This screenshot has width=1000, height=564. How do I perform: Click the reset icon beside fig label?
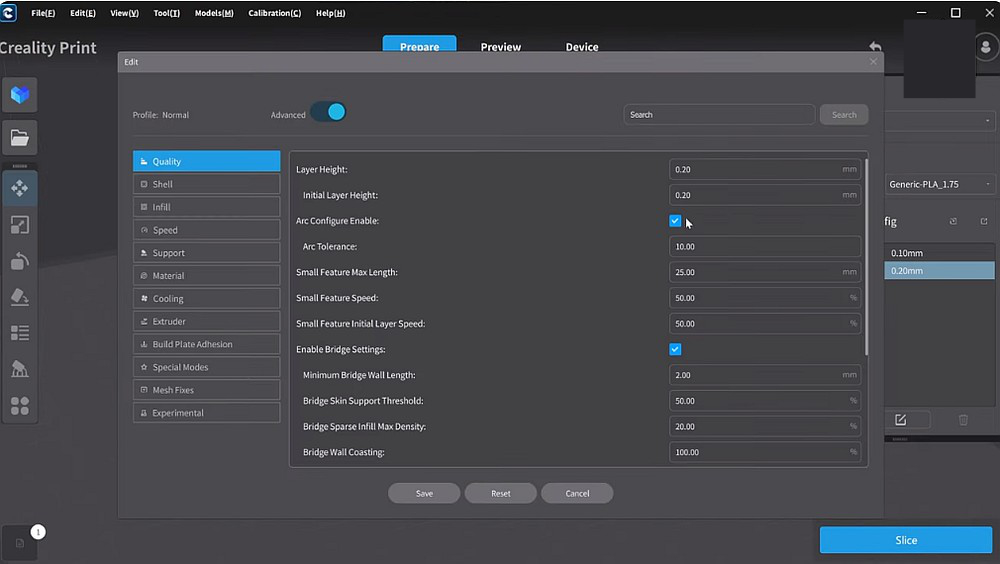[x=953, y=221]
